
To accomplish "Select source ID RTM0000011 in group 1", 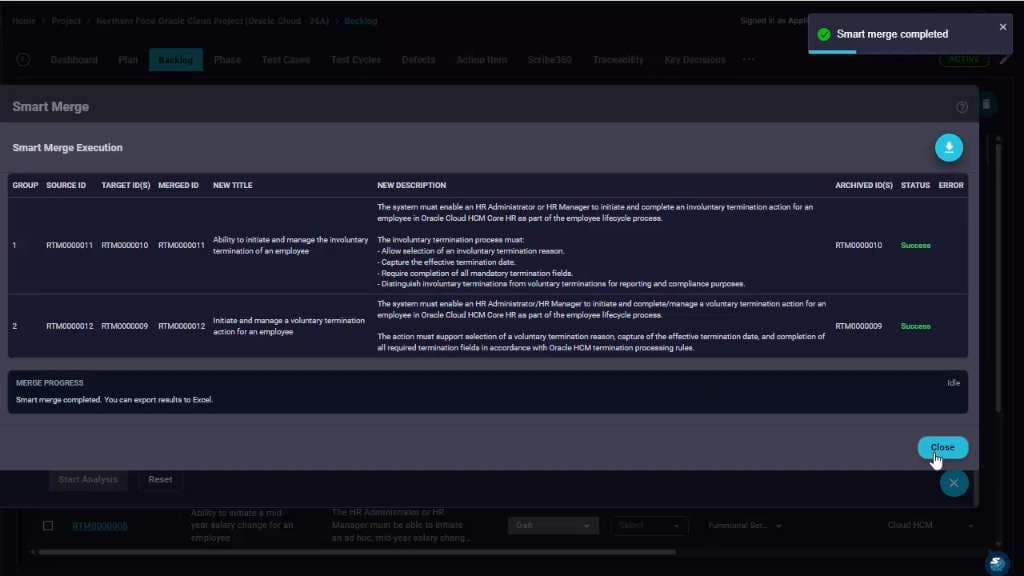I will (x=69, y=246).
